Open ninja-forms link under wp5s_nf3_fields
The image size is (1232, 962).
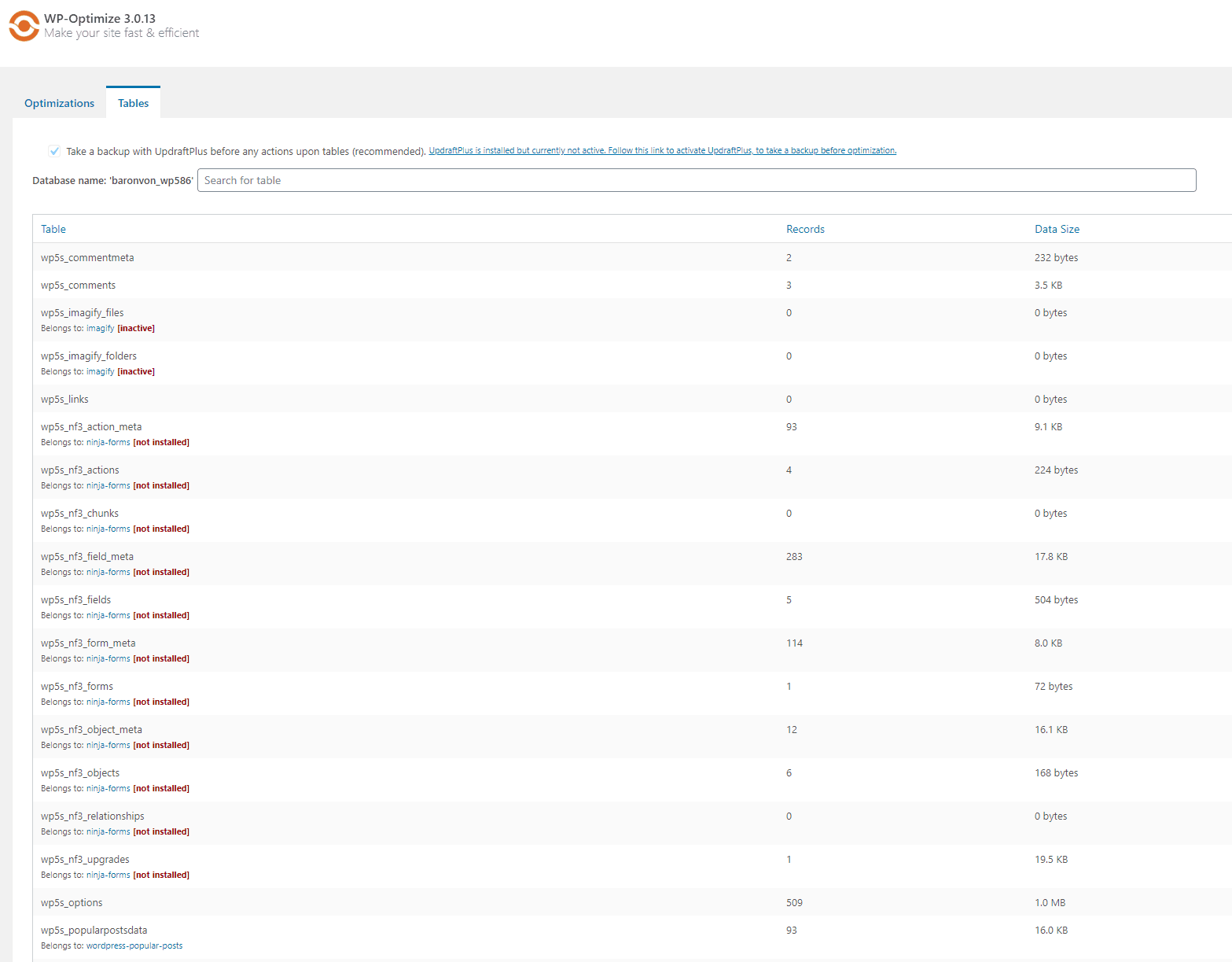(x=108, y=615)
